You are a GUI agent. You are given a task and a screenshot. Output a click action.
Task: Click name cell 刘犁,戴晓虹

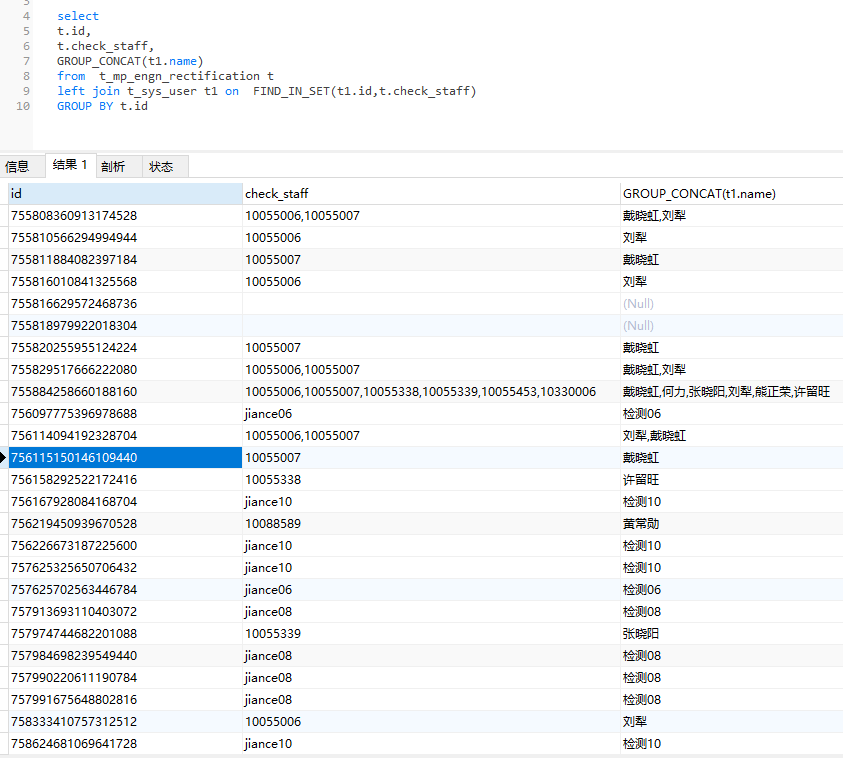coord(731,436)
